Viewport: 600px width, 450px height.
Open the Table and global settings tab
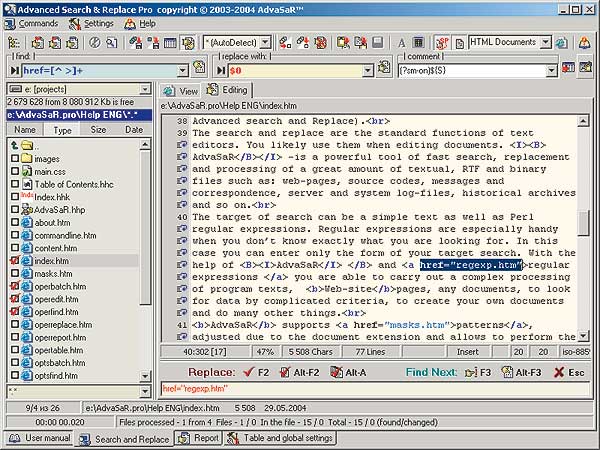point(280,438)
